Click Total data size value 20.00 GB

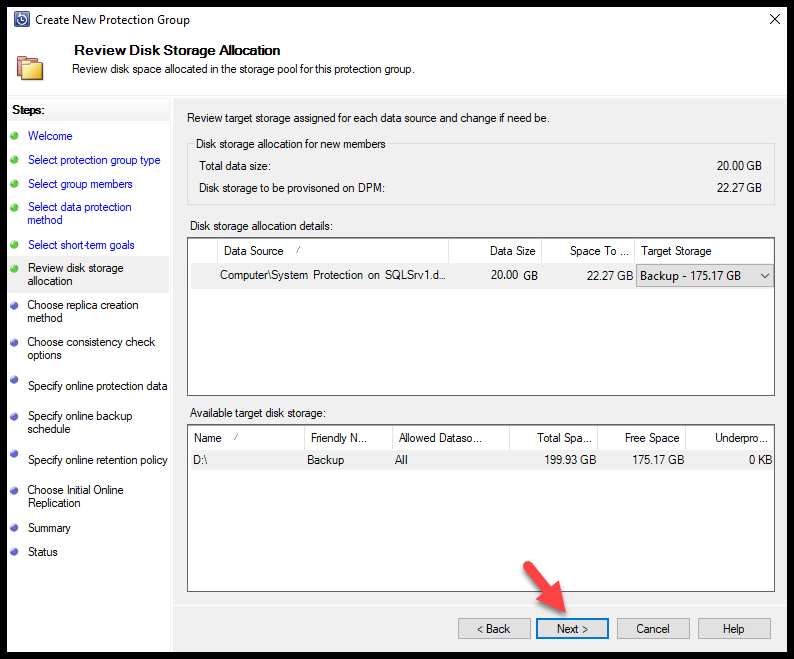click(739, 166)
